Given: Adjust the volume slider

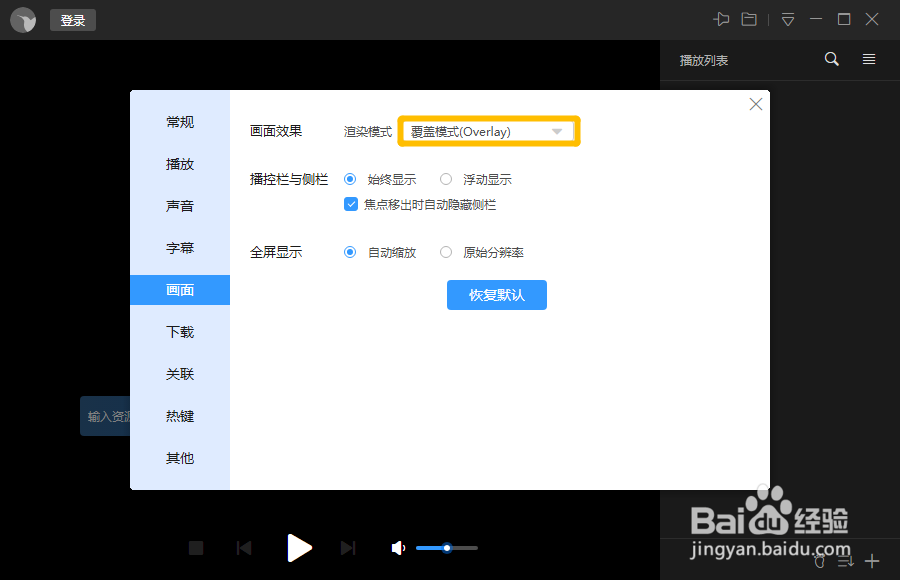Looking at the screenshot, I should 446,548.
